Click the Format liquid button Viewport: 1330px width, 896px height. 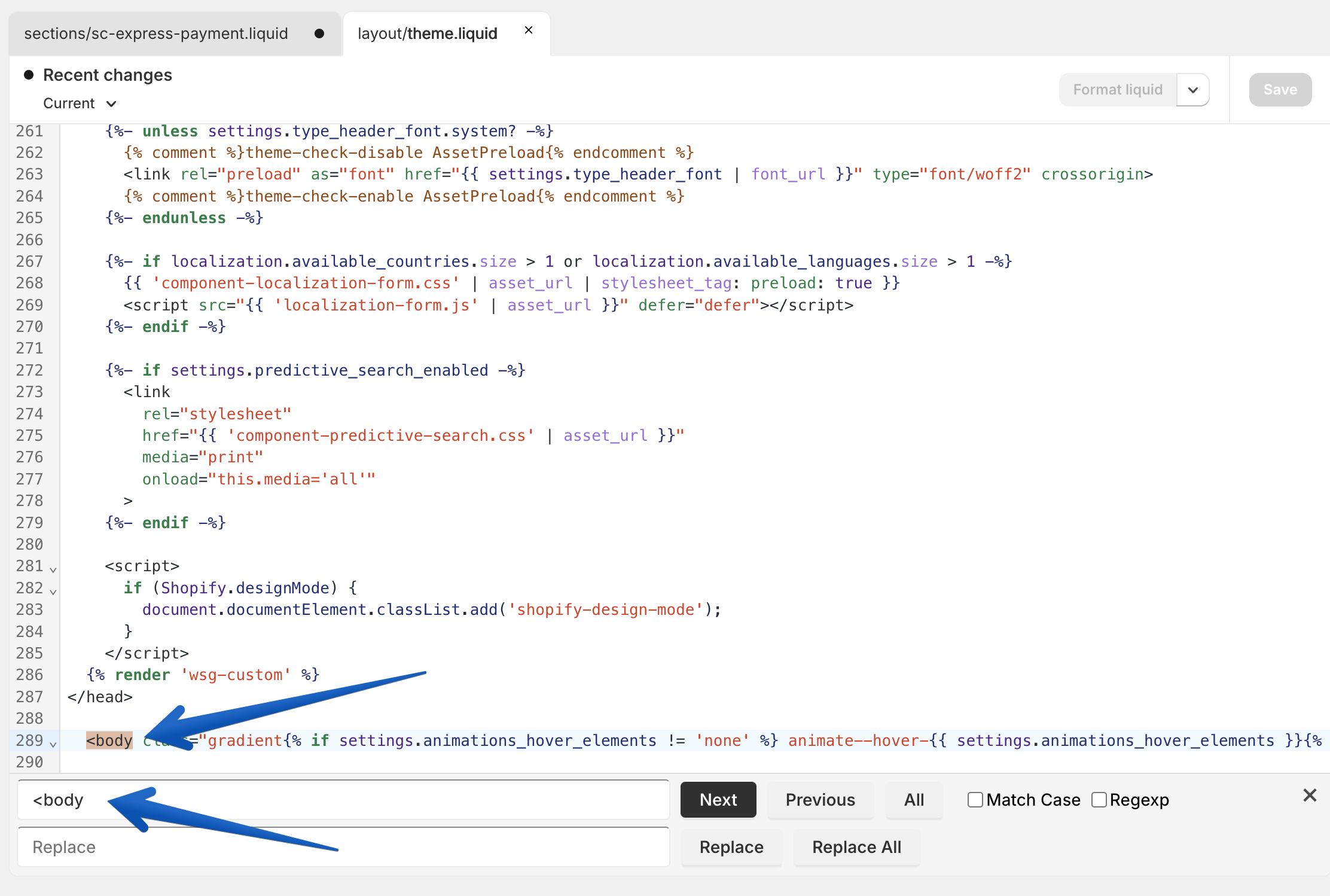[x=1118, y=90]
